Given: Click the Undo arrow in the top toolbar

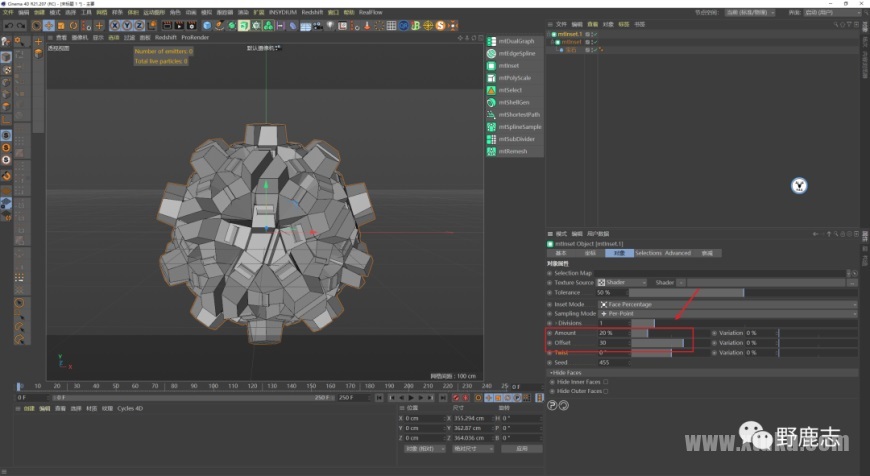Looking at the screenshot, I should click(x=9, y=26).
